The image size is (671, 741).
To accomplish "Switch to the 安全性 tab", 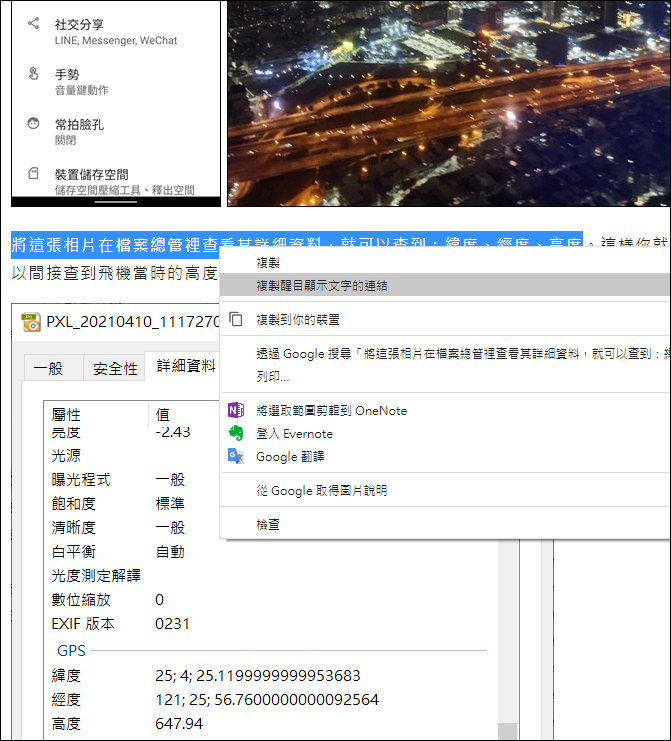I will click(x=114, y=368).
